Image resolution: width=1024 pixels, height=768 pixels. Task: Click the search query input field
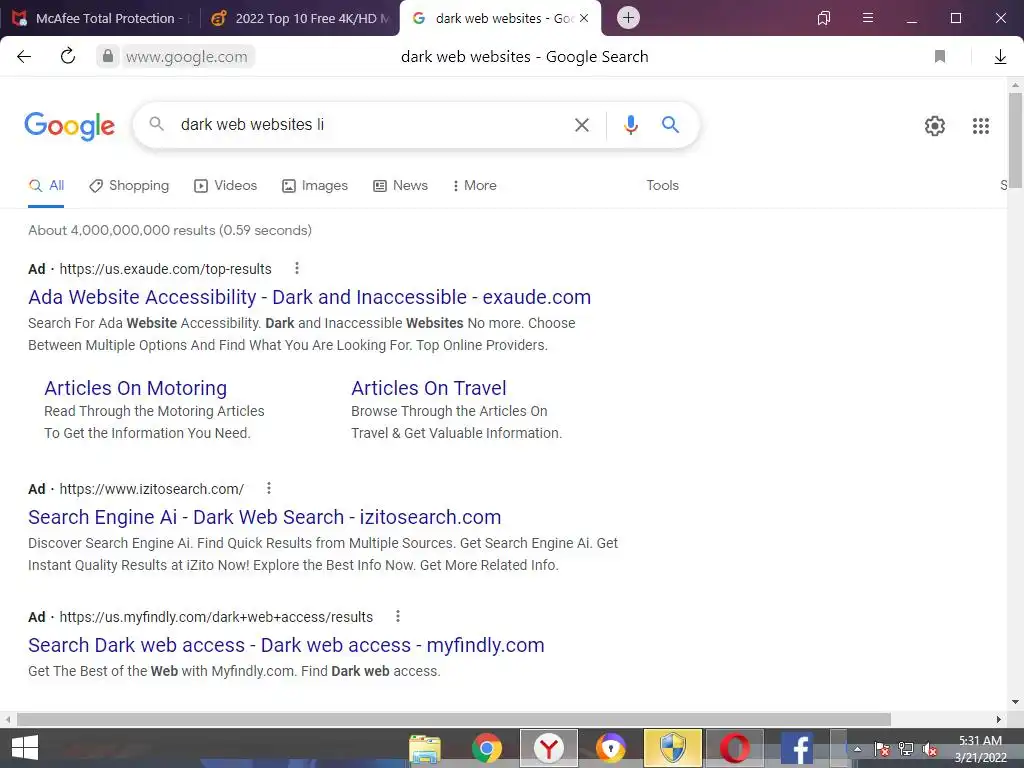[372, 125]
